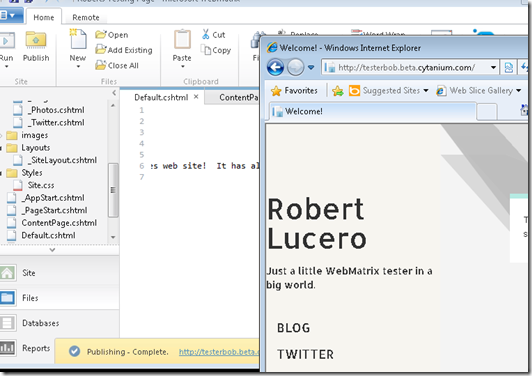Click the Compatibility View icon in IE
Viewport: 532px width, 376px height.
[x=509, y=68]
